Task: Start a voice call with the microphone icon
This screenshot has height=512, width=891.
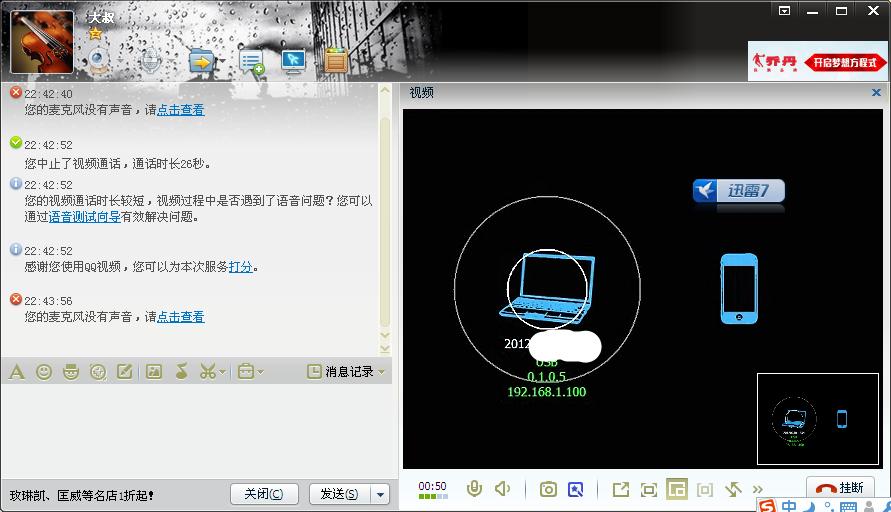Action: coord(151,60)
